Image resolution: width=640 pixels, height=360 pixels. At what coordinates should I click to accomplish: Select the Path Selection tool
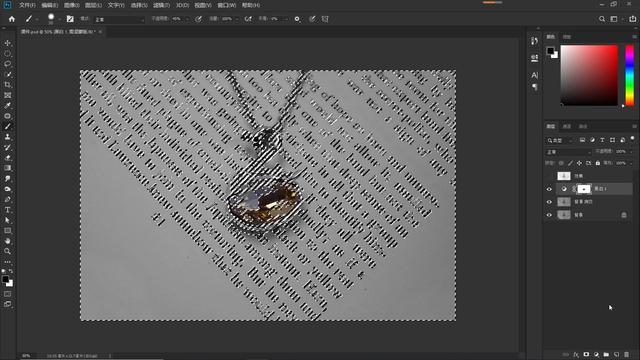pyautogui.click(x=7, y=220)
